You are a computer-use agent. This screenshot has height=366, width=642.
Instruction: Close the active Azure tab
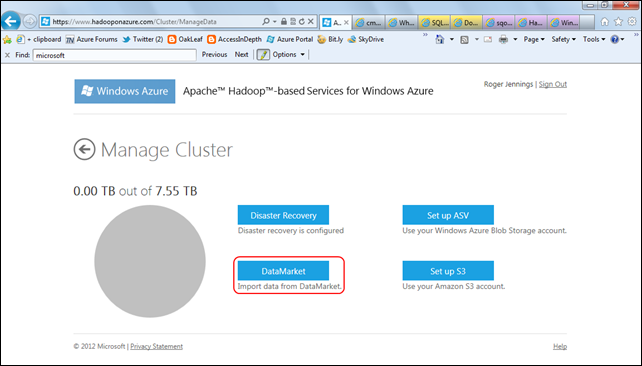click(346, 23)
